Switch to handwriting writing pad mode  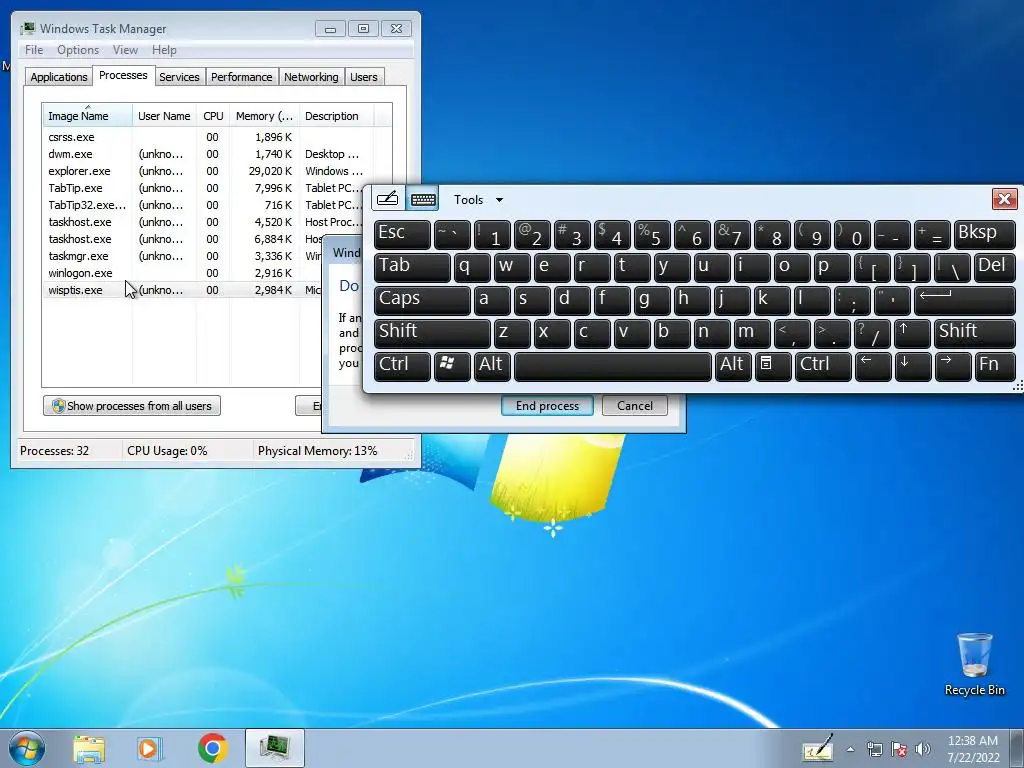coord(388,199)
